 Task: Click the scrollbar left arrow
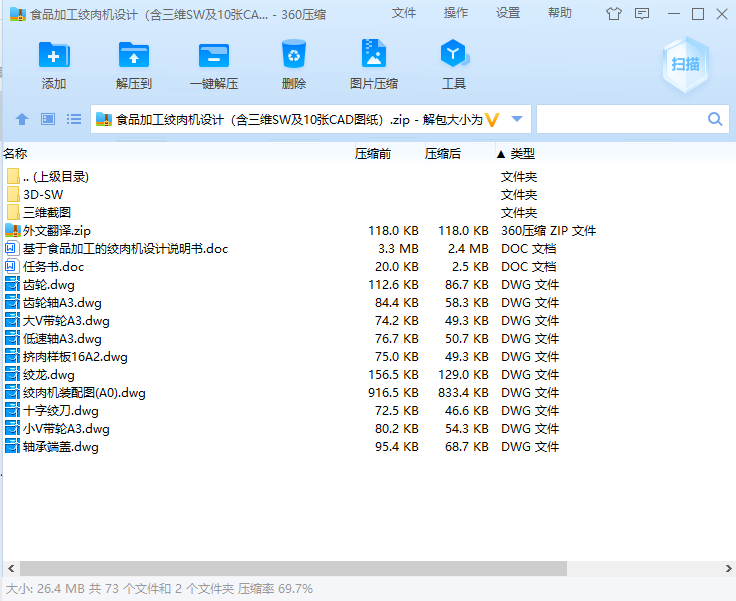coord(11,569)
